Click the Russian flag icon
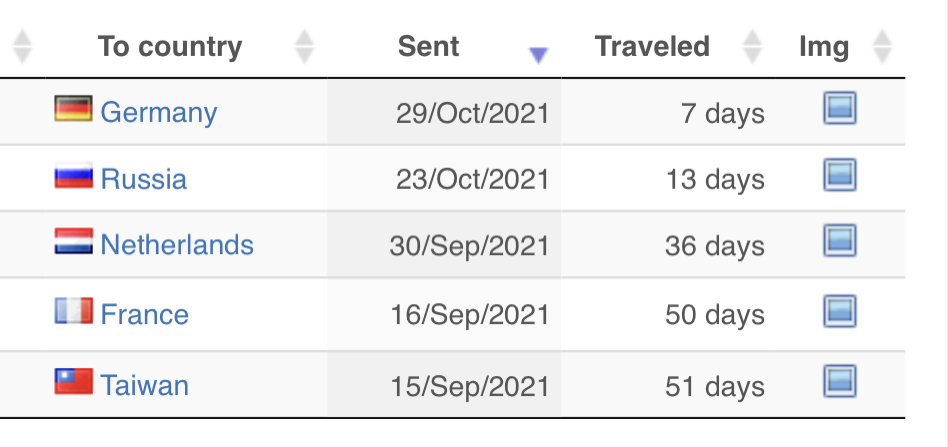The height and width of the screenshot is (447, 948). [73, 175]
